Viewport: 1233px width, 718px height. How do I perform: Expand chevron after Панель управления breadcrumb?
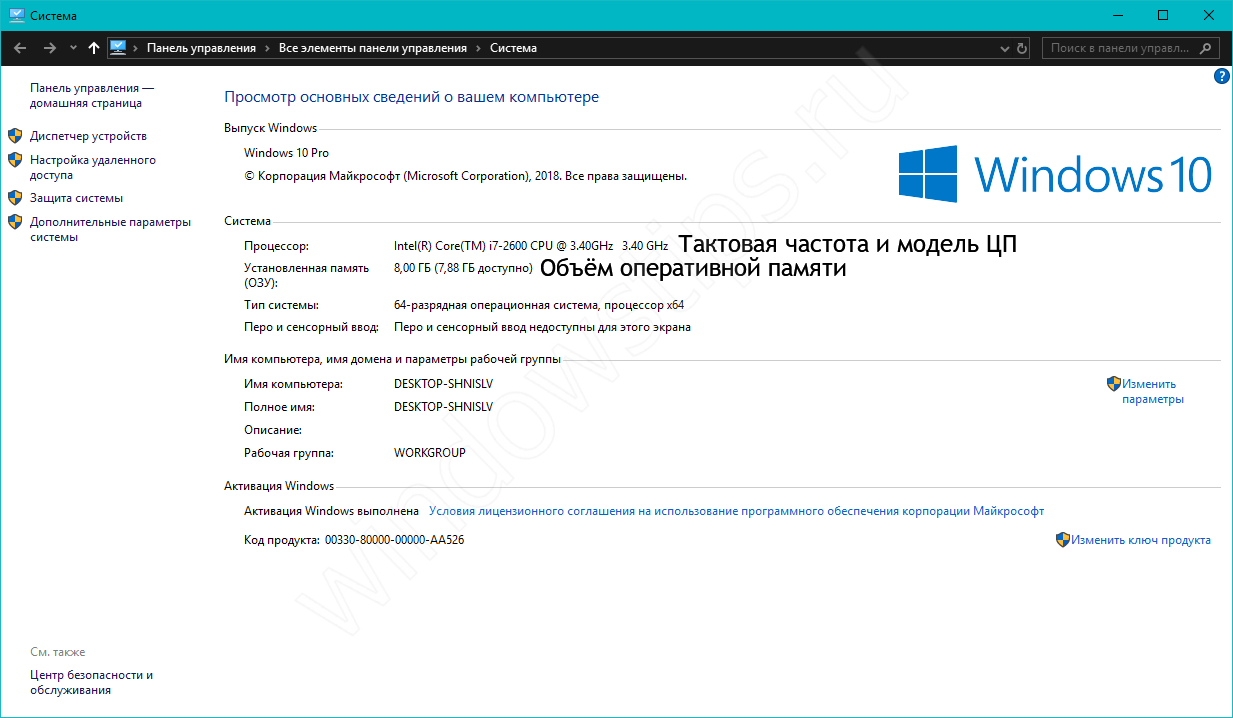coord(267,48)
